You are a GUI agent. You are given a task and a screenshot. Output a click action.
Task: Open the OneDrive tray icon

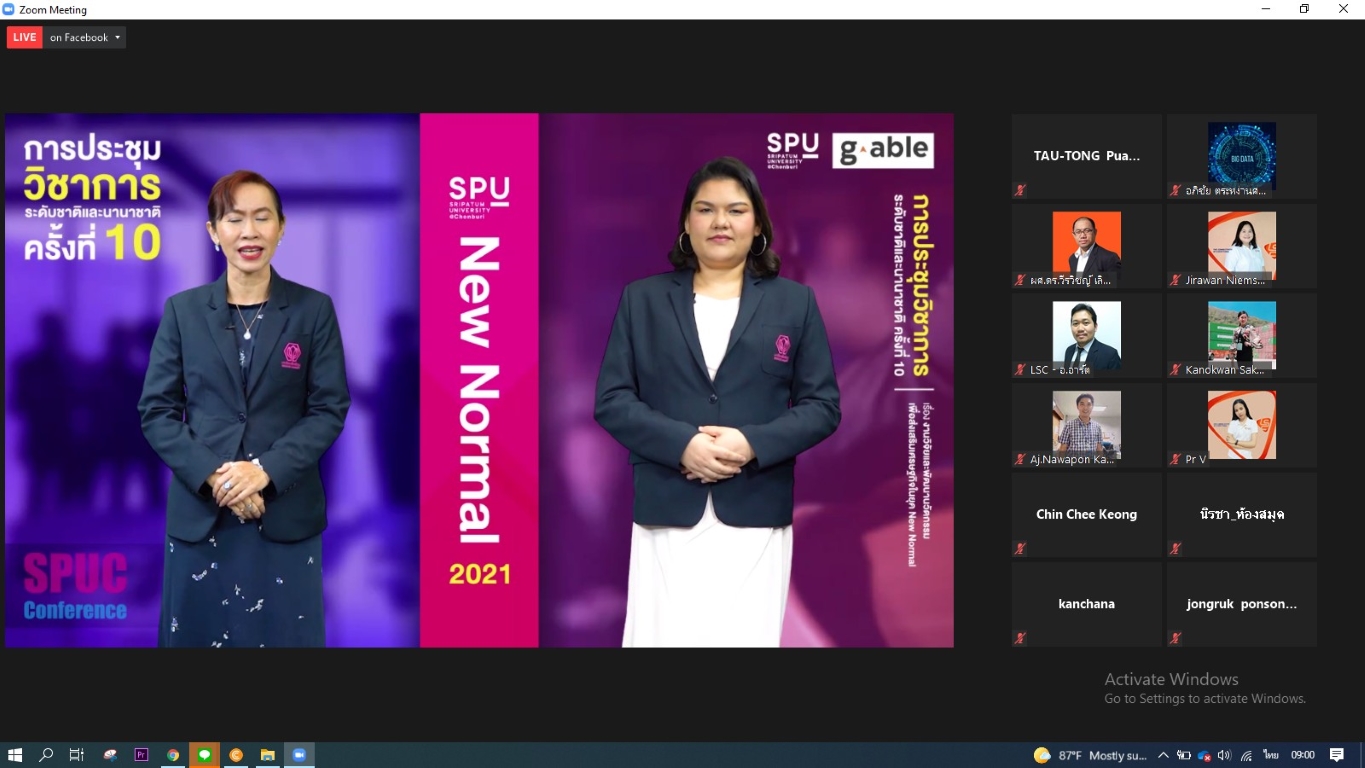pos(1204,755)
